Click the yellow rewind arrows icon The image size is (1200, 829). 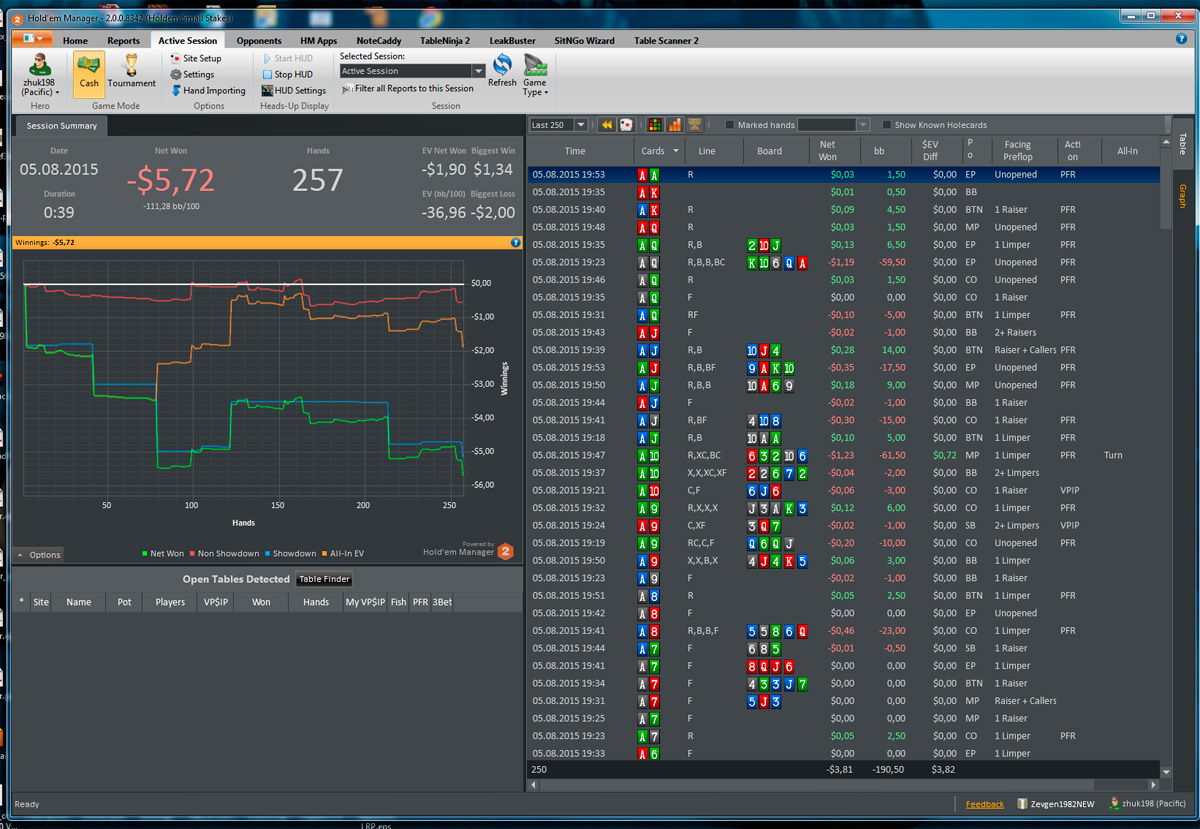point(606,125)
